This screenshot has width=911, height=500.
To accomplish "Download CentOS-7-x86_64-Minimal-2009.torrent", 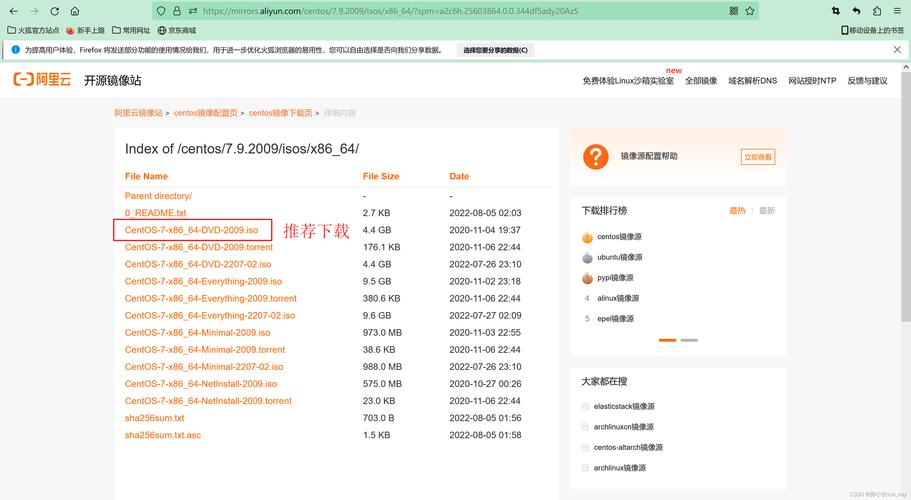I will pyautogui.click(x=205, y=350).
